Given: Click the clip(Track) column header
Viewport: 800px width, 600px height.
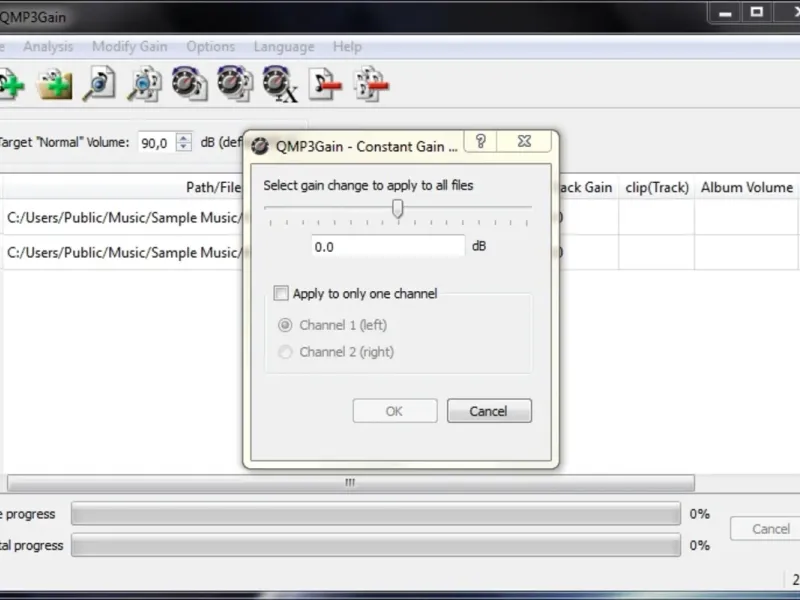Looking at the screenshot, I should 657,187.
